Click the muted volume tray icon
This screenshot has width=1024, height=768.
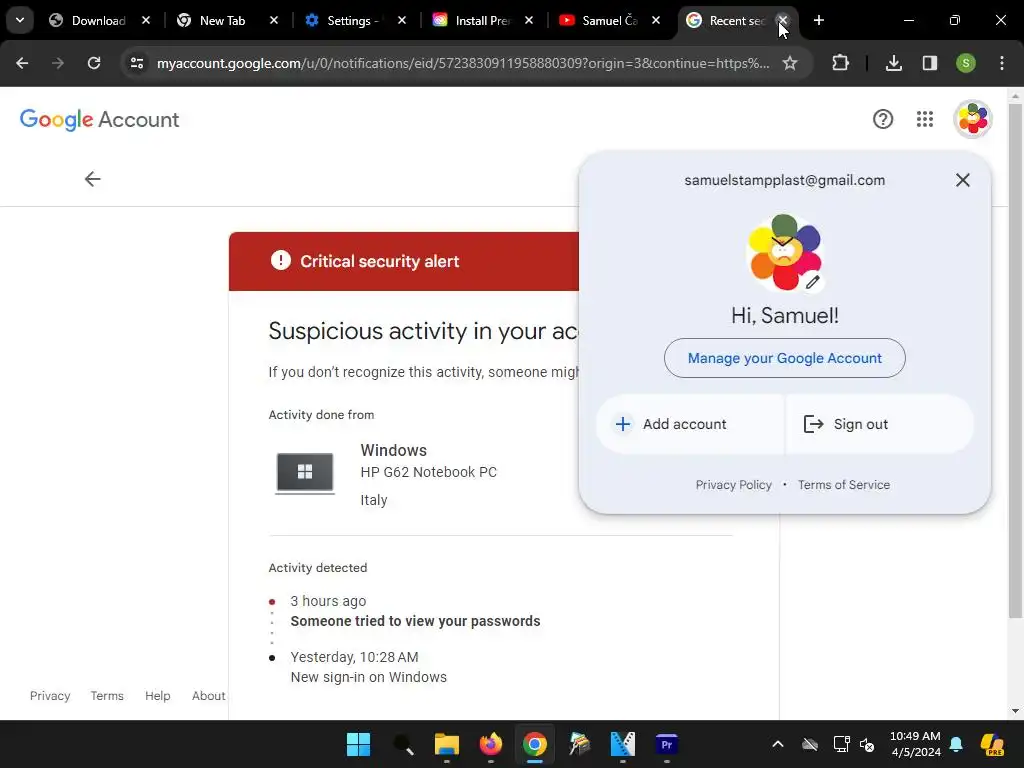(867, 744)
